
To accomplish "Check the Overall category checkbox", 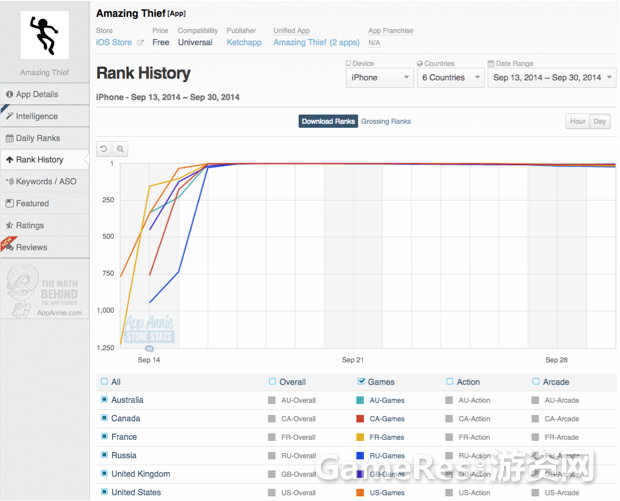I will pyautogui.click(x=272, y=382).
